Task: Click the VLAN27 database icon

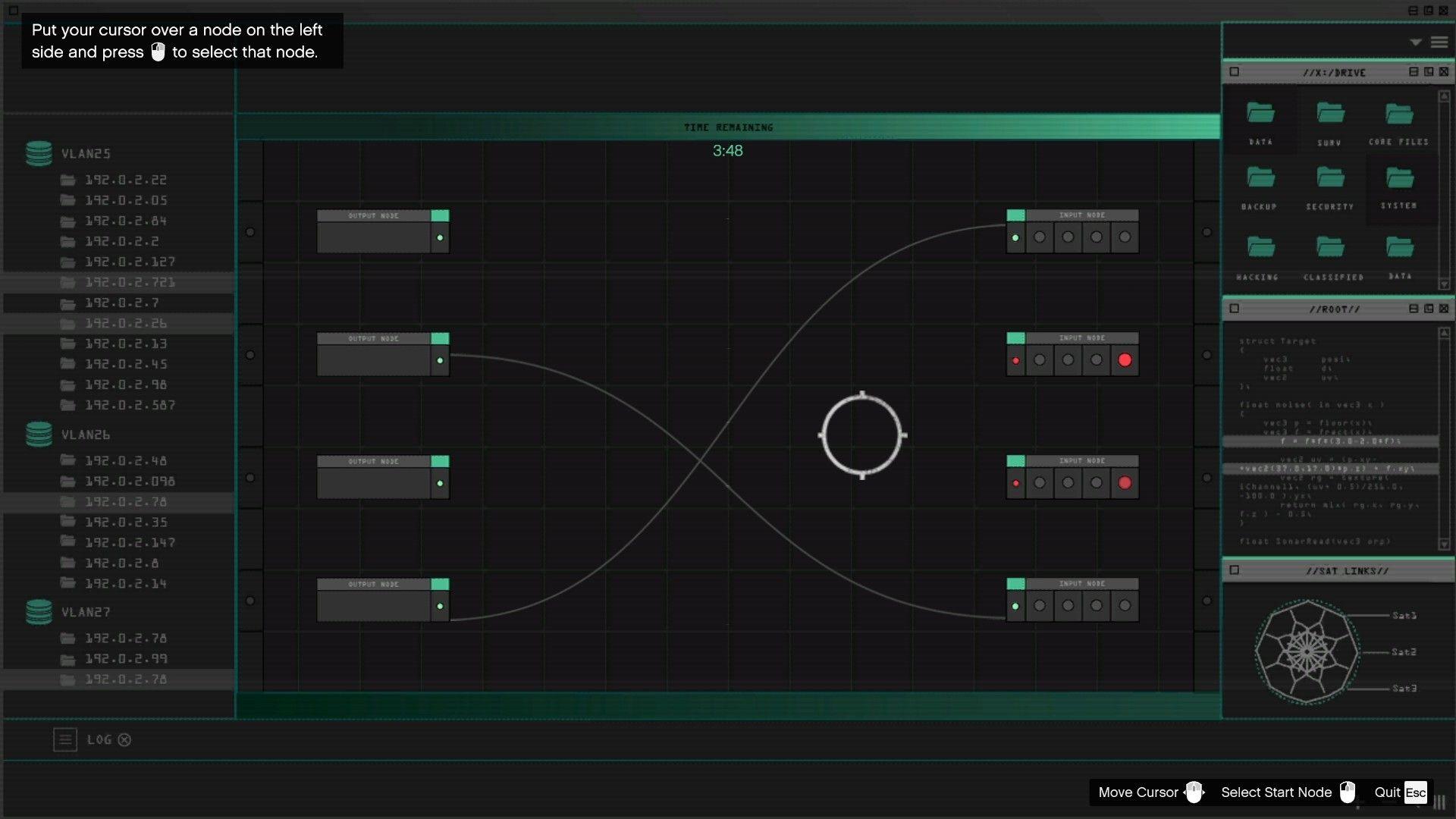Action: [39, 611]
